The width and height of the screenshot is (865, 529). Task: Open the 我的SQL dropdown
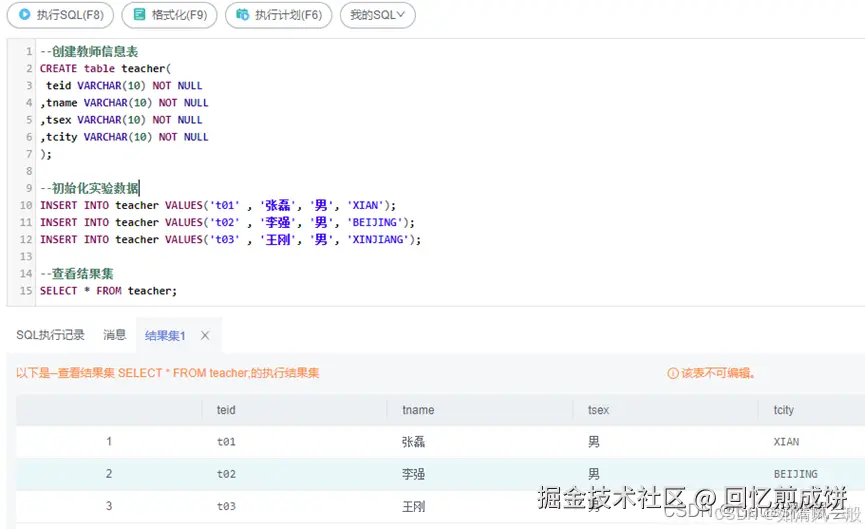(377, 15)
